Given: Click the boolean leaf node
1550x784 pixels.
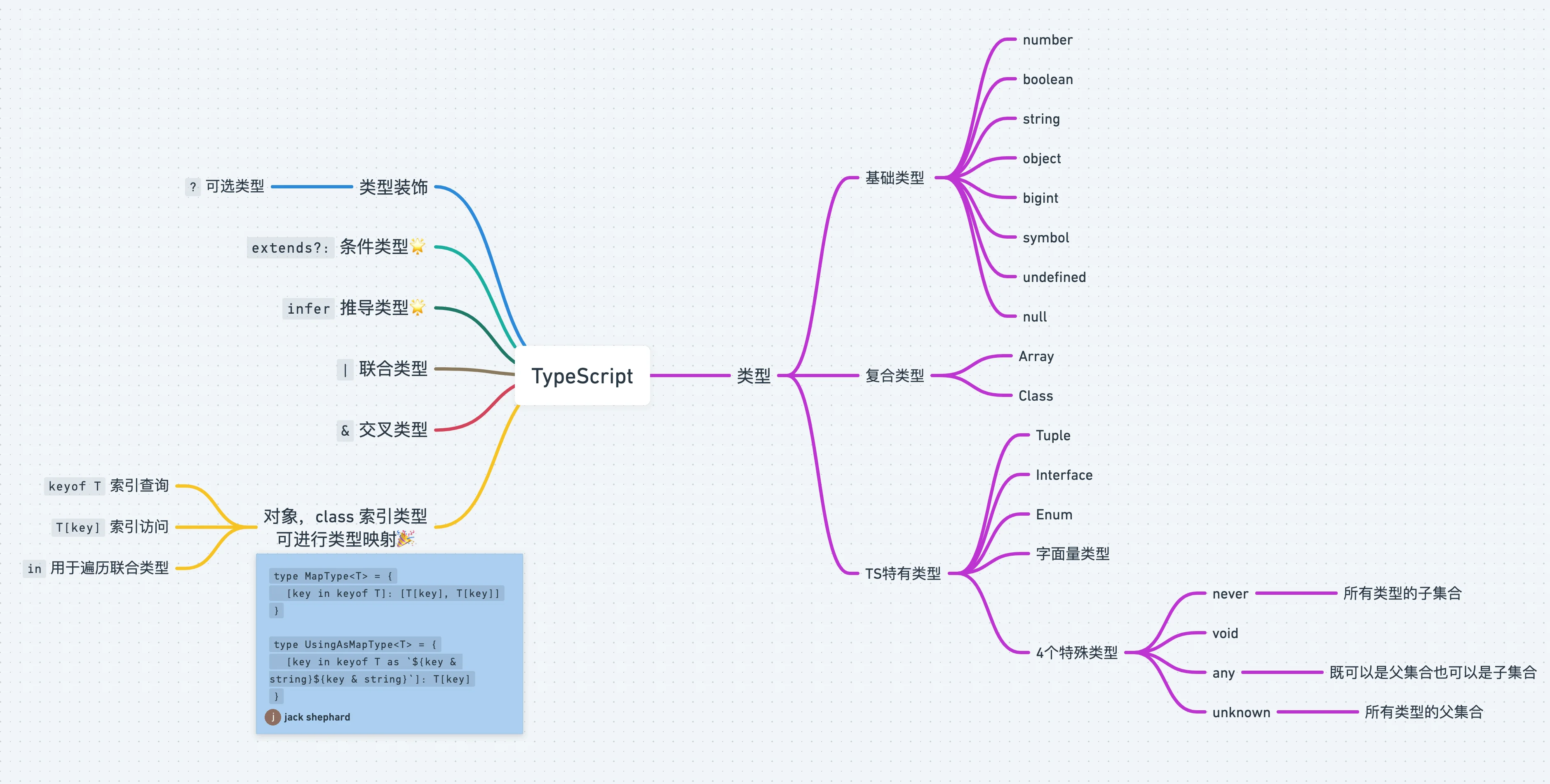Looking at the screenshot, I should pos(1047,80).
